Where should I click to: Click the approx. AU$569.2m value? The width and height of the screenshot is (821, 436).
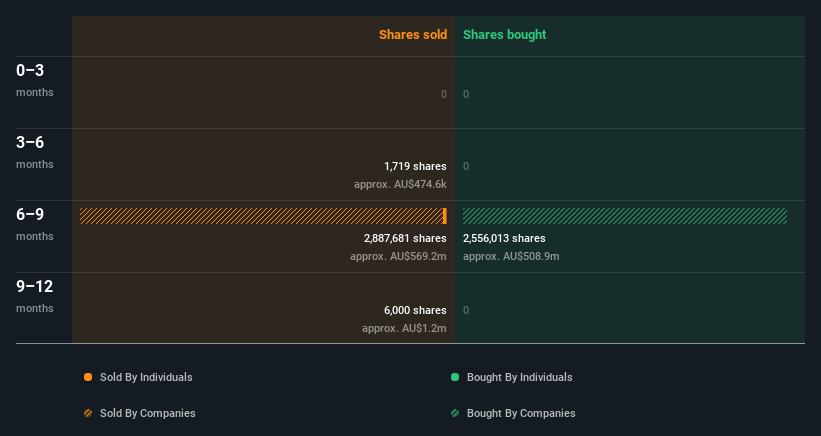(x=398, y=256)
